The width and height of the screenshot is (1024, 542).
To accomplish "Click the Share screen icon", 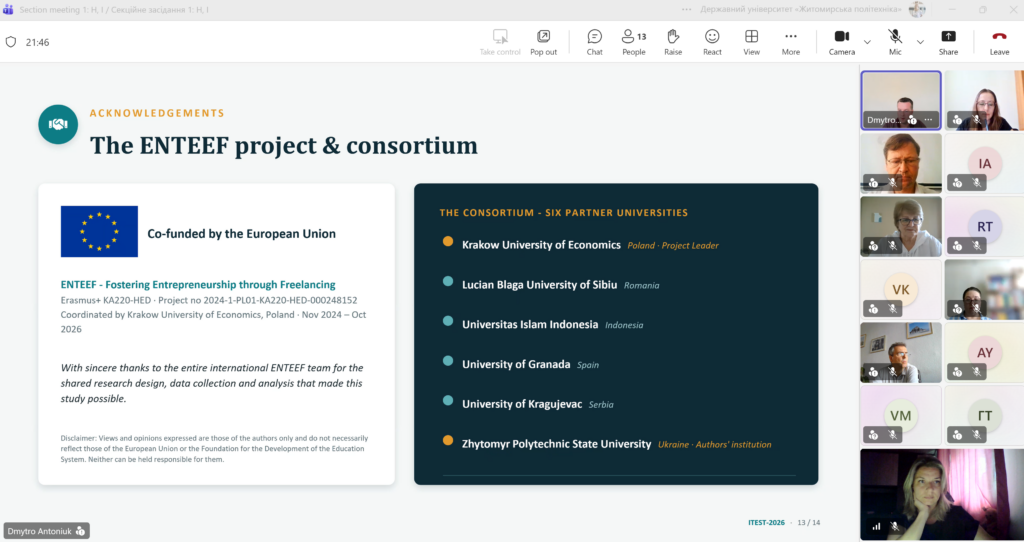I will tap(948, 42).
